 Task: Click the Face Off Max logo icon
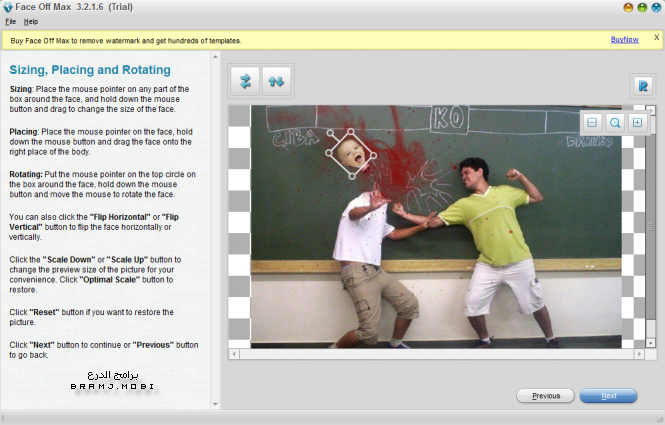point(9,7)
